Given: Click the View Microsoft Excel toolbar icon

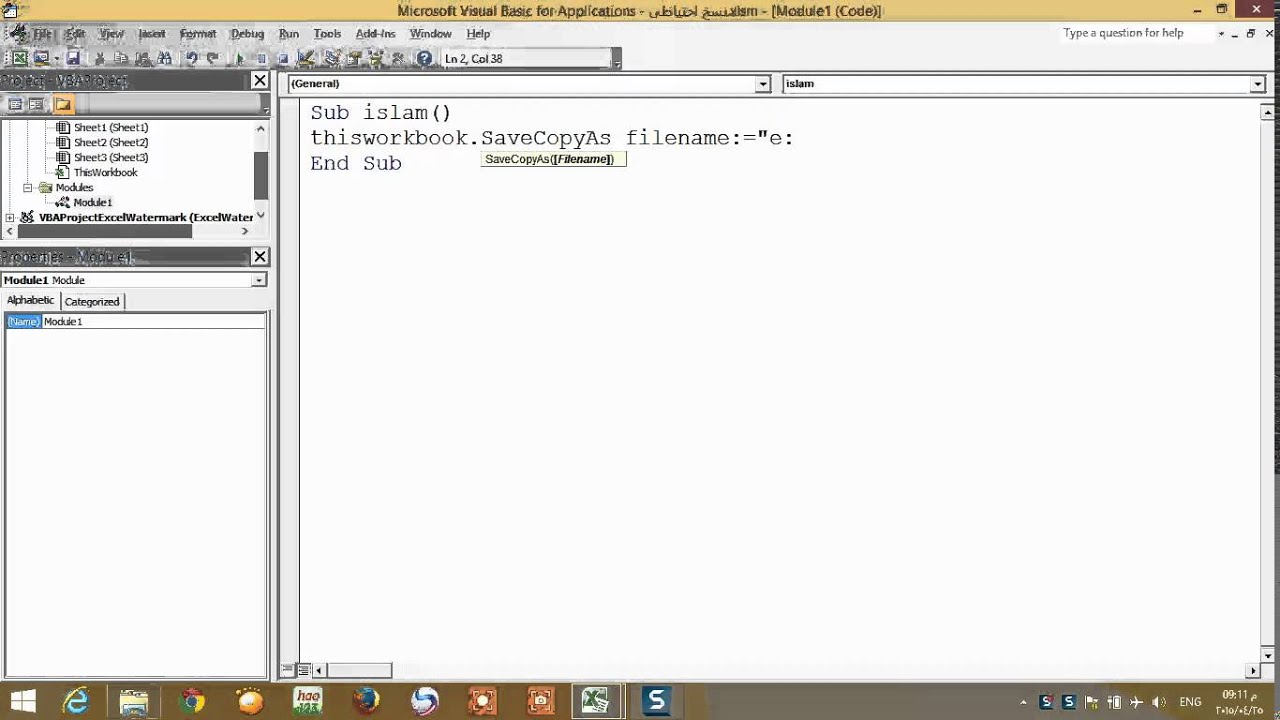Looking at the screenshot, I should click(x=20, y=58).
